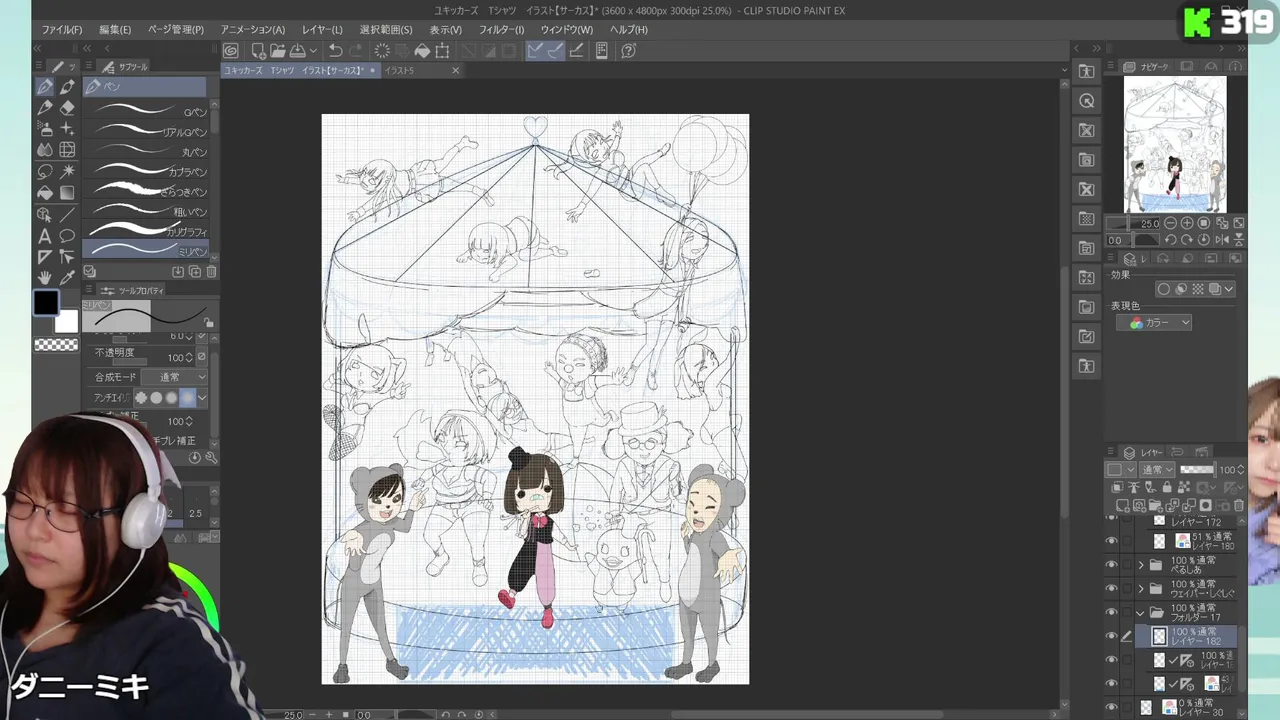Screen dimensions: 1280x720
Task: Select the Balloon tool
Action: 67,236
